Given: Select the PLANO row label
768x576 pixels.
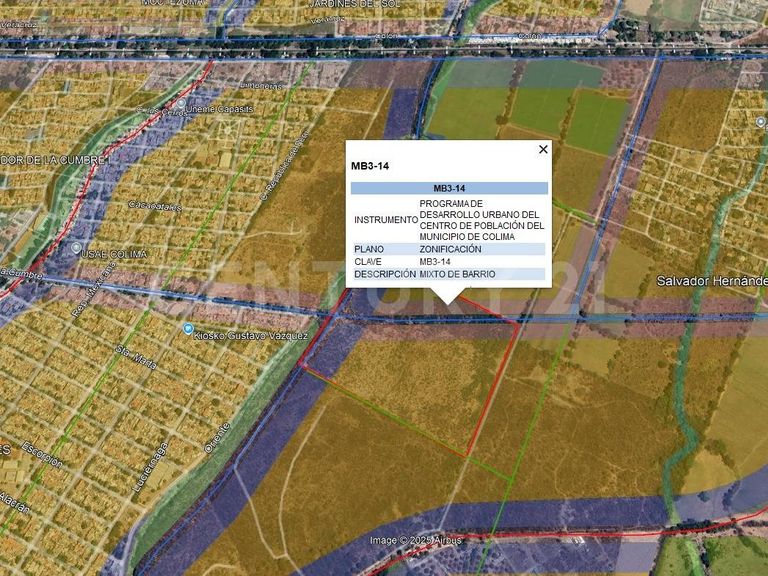Looking at the screenshot, I should [369, 249].
